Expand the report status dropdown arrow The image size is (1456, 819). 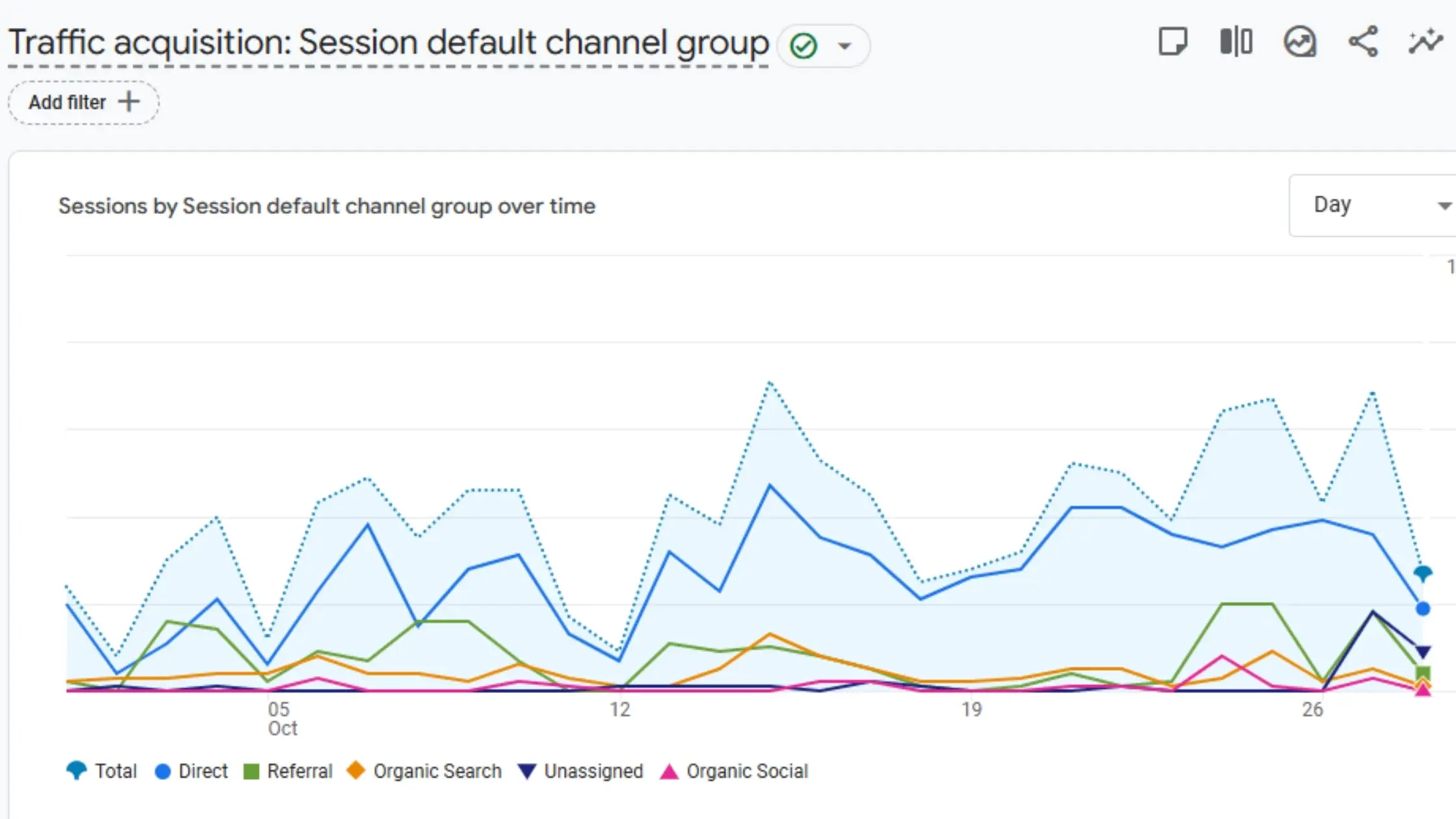tap(844, 46)
